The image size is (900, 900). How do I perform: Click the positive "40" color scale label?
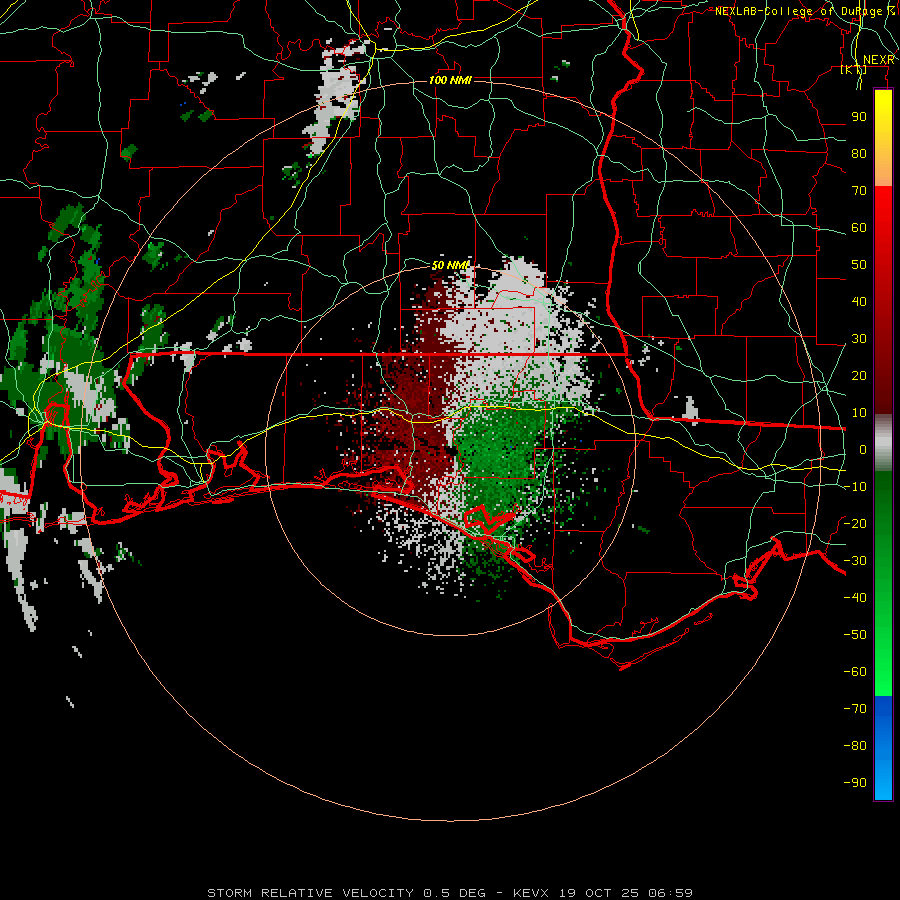859,301
